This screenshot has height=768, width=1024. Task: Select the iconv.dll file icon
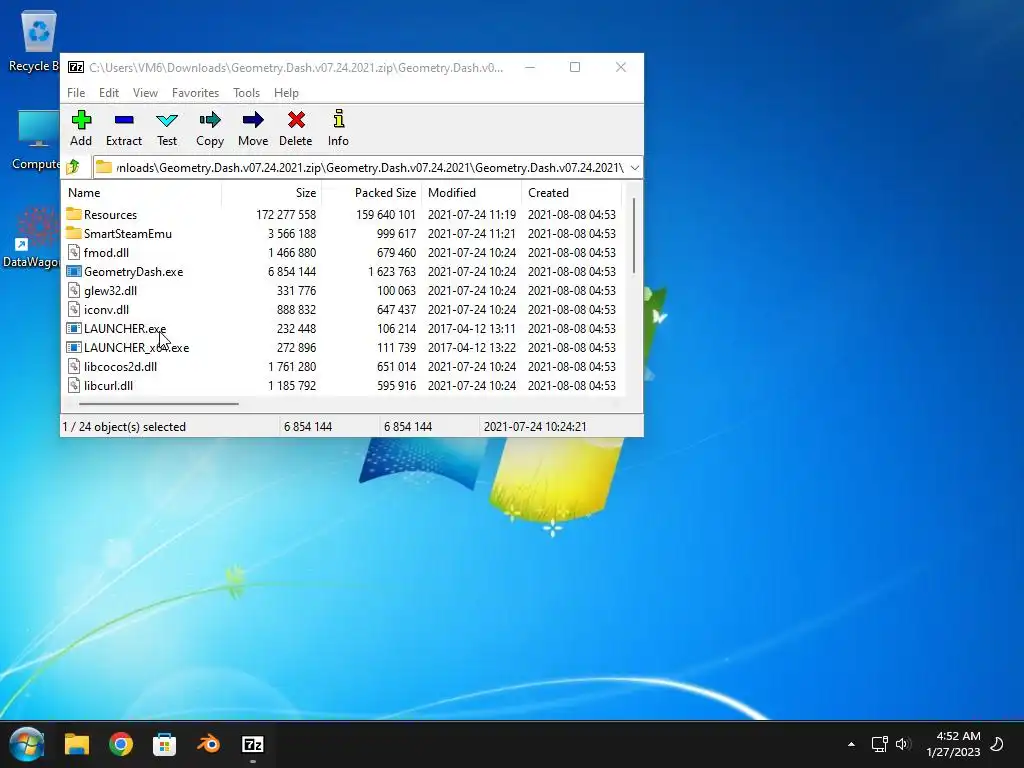click(x=74, y=309)
